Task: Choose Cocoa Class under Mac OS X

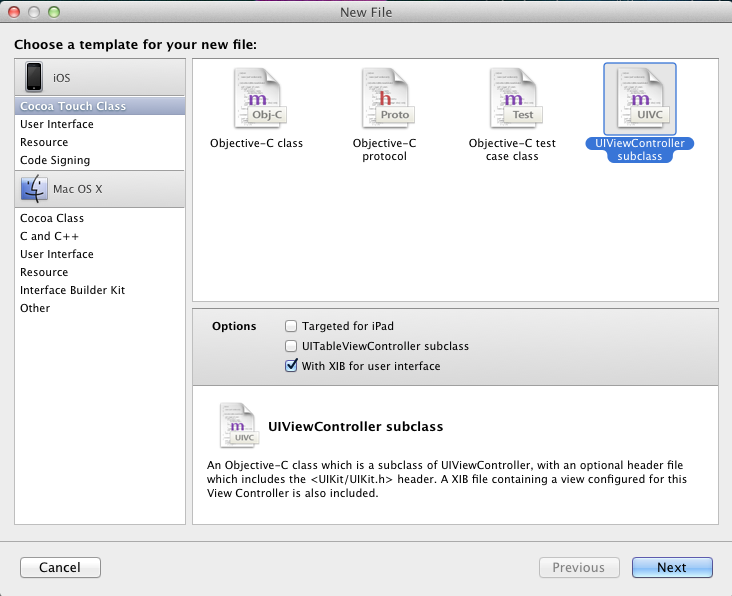Action: [52, 218]
